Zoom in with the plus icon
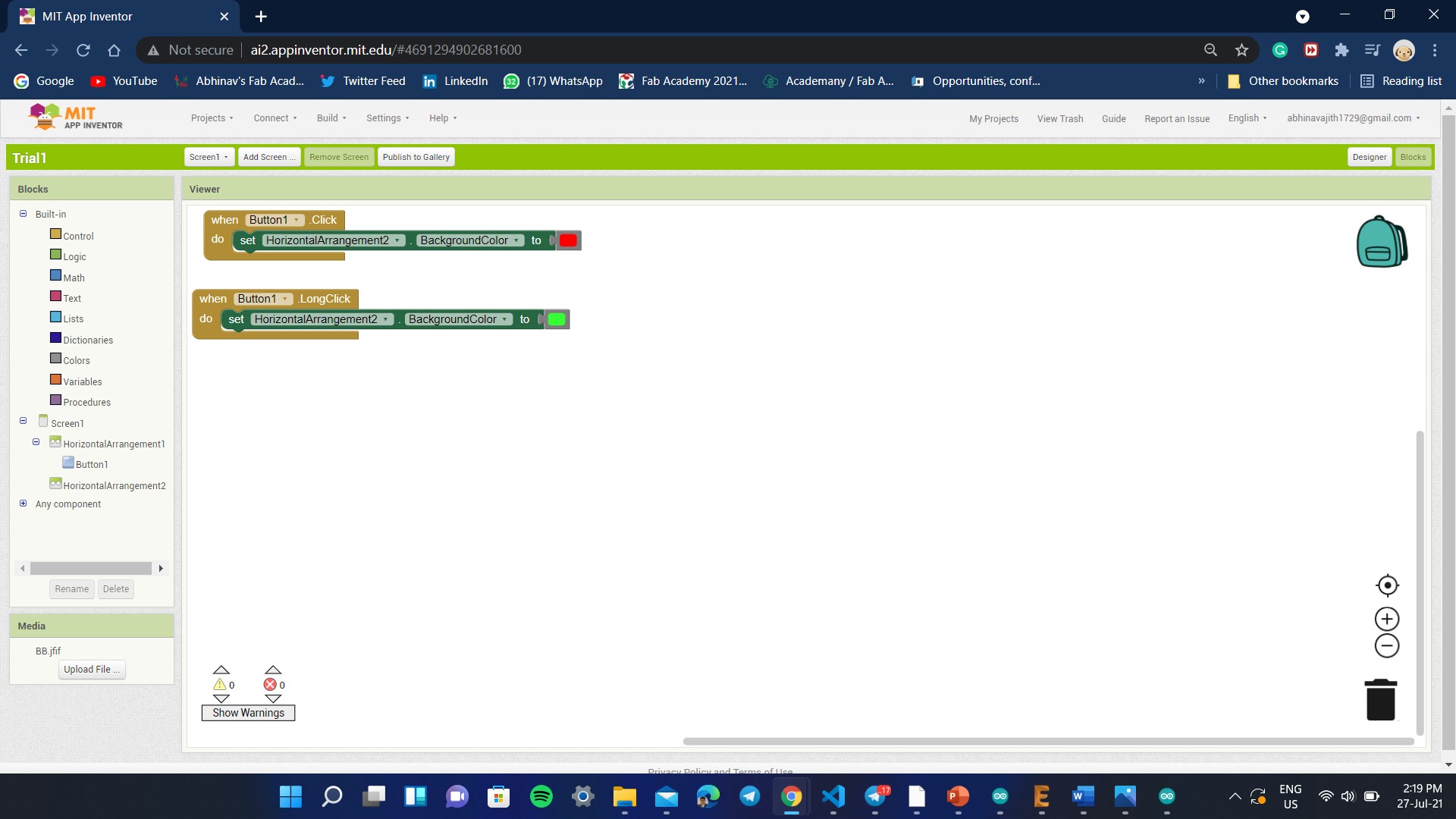1456x819 pixels. (1387, 620)
